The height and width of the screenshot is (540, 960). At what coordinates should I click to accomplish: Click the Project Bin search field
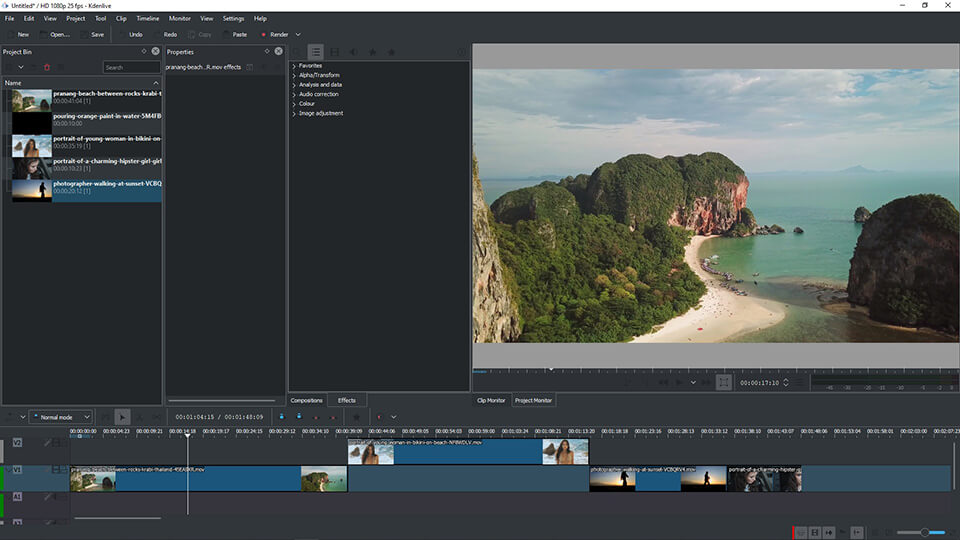[x=130, y=67]
